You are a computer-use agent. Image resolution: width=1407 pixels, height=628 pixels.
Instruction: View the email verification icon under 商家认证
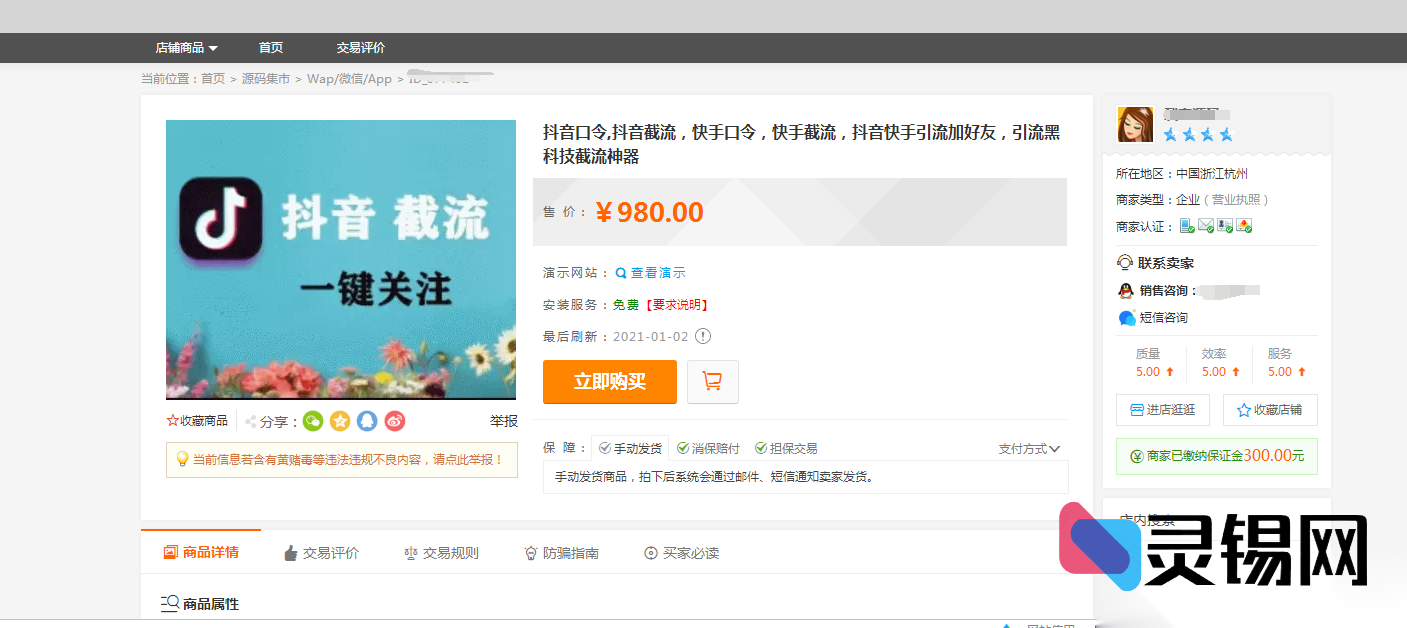point(1204,225)
